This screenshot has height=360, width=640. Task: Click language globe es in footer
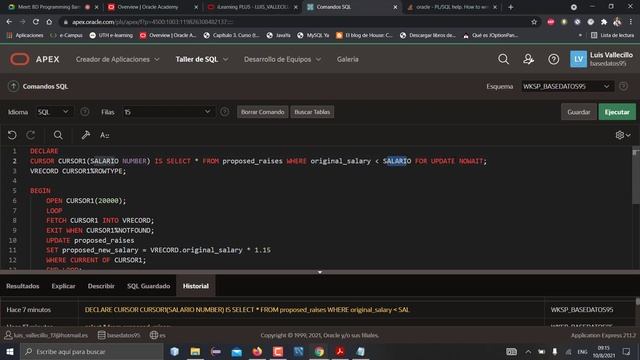pos(158,335)
